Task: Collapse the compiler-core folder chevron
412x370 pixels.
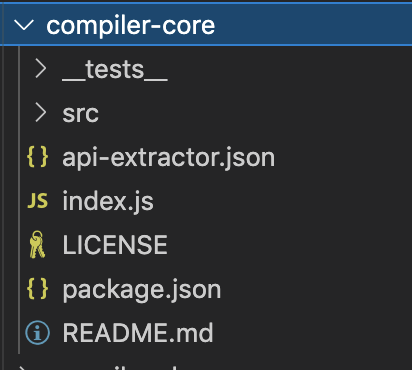Action: coord(24,25)
